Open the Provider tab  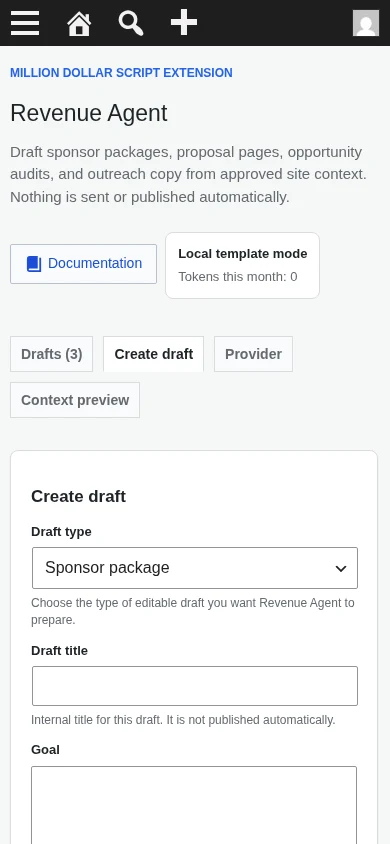click(253, 354)
